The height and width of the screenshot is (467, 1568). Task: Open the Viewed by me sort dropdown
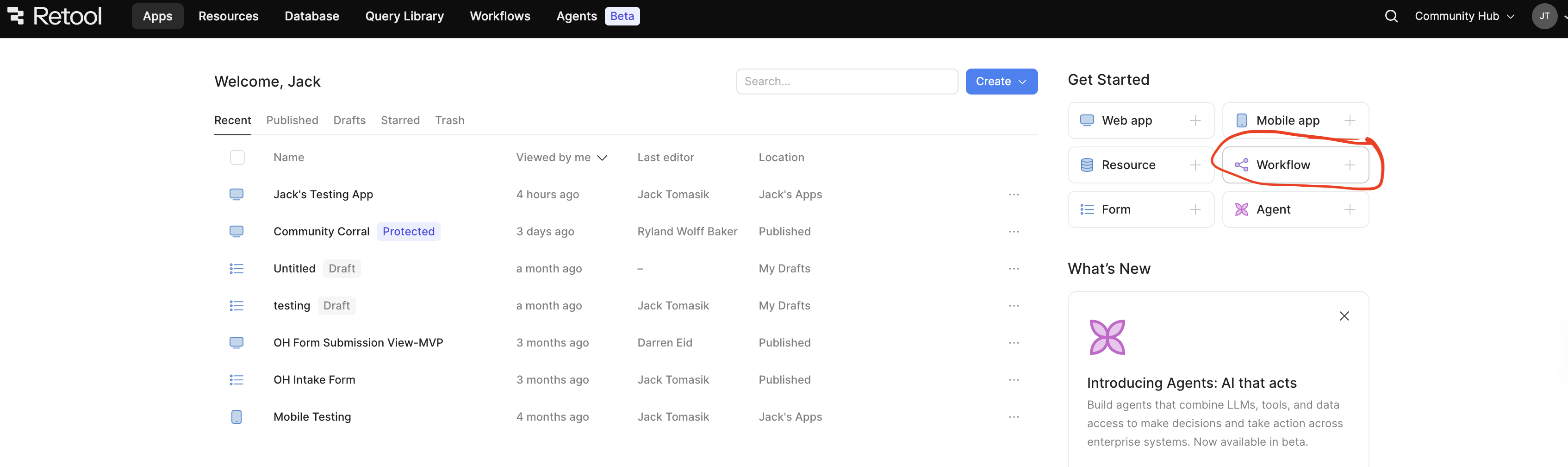click(561, 158)
